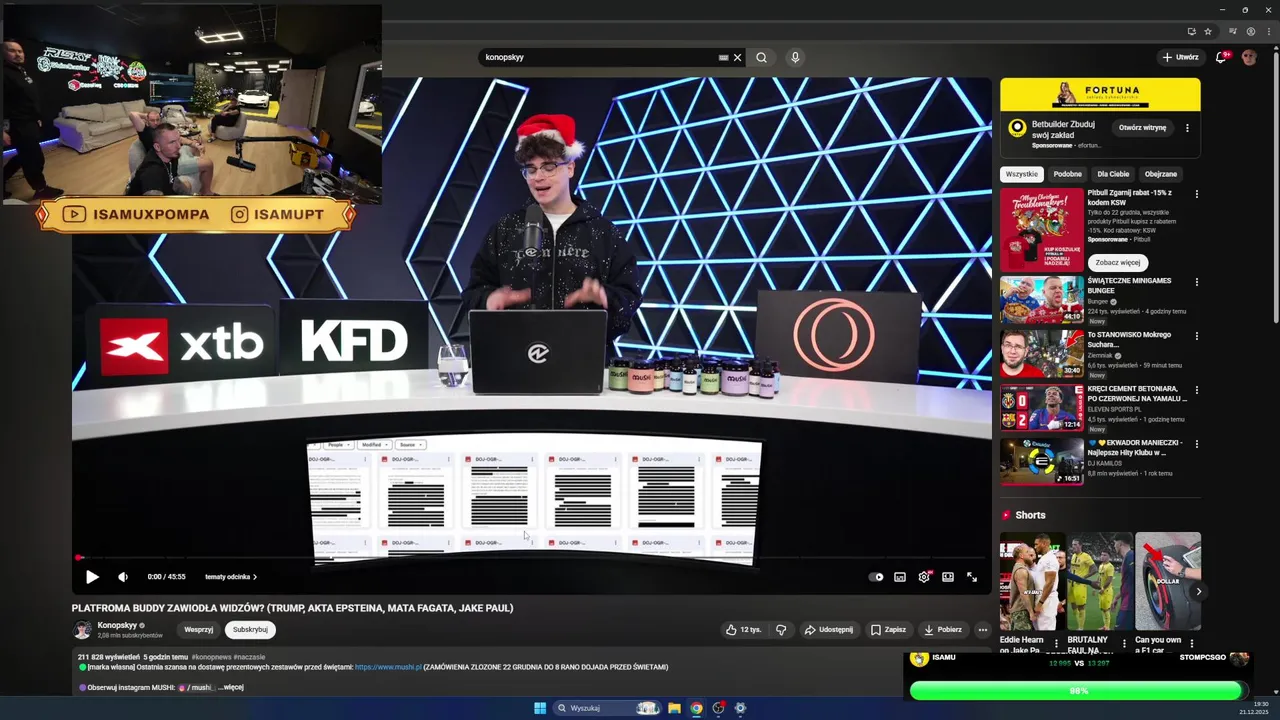Click 'Otwórz witrynę' on the Fortuna ad
Viewport: 1280px width, 720px height.
click(1142, 128)
